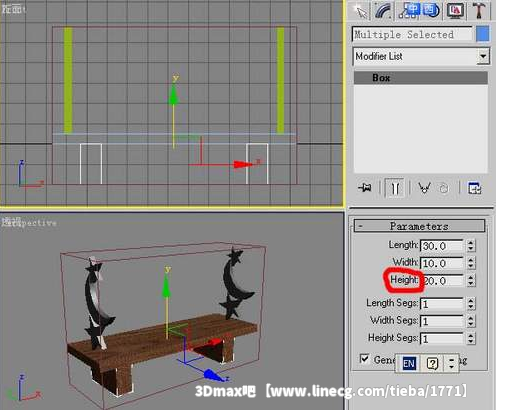Image resolution: width=507 pixels, height=410 pixels.
Task: Click the Length value field
Action: pyautogui.click(x=441, y=246)
